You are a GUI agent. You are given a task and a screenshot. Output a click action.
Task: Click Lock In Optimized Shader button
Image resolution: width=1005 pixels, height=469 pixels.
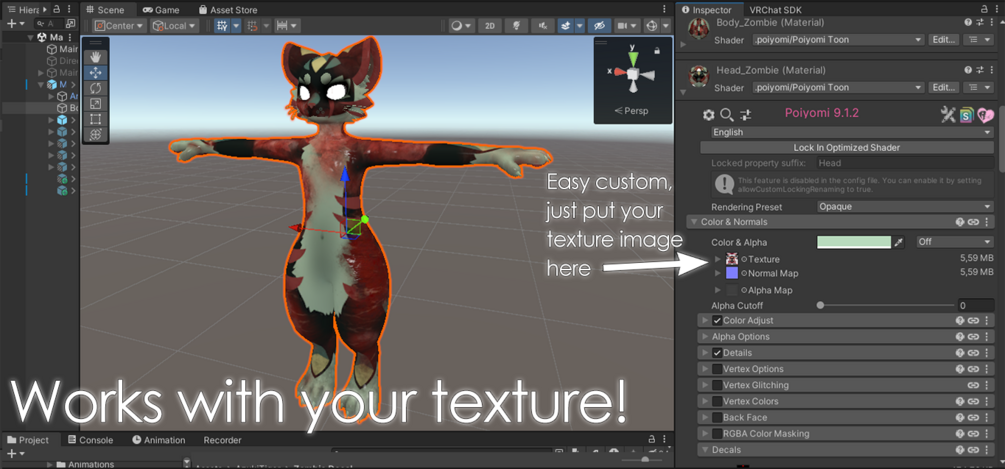[x=847, y=147]
